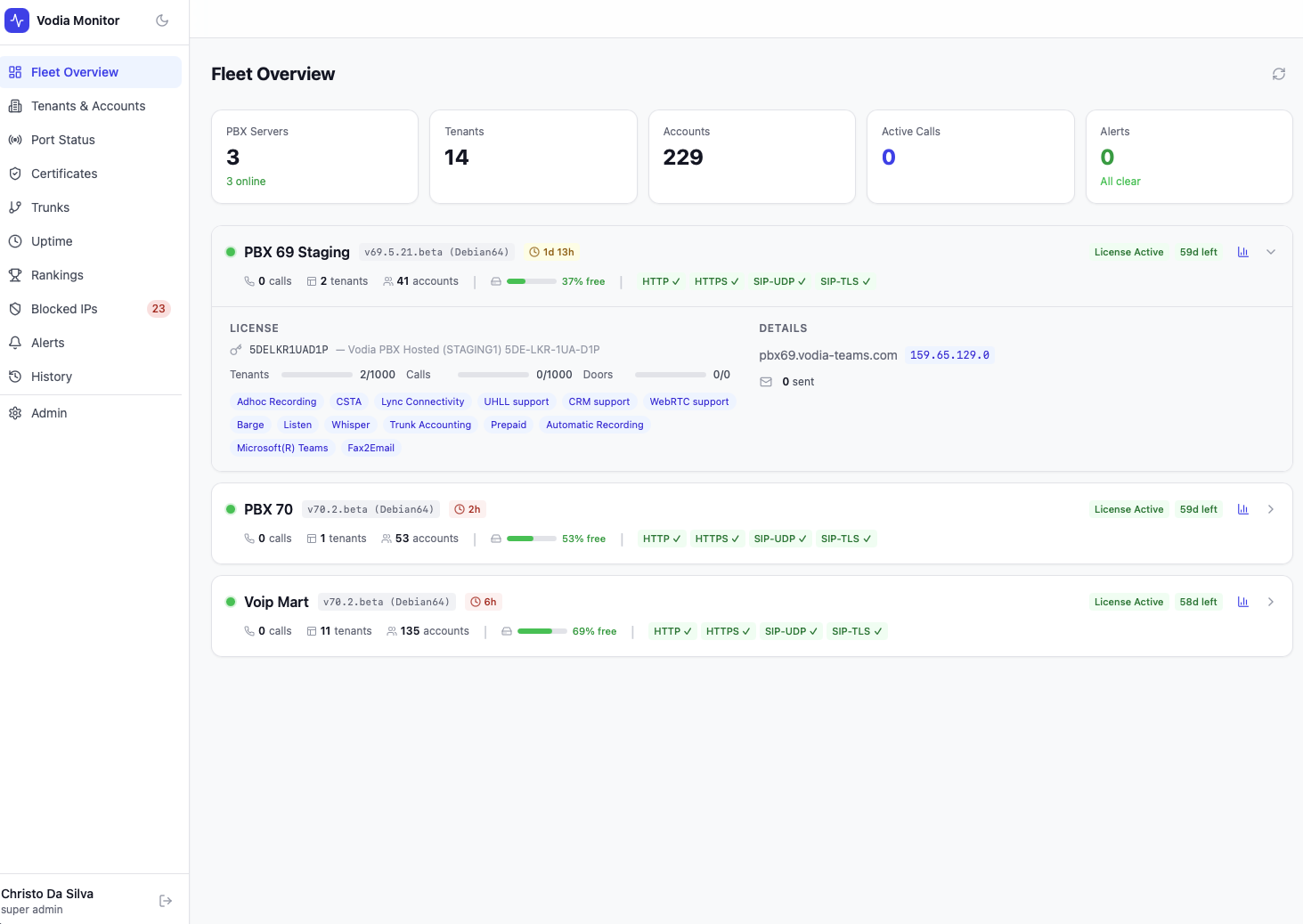Select the Active Calls summary card

pyautogui.click(x=970, y=157)
